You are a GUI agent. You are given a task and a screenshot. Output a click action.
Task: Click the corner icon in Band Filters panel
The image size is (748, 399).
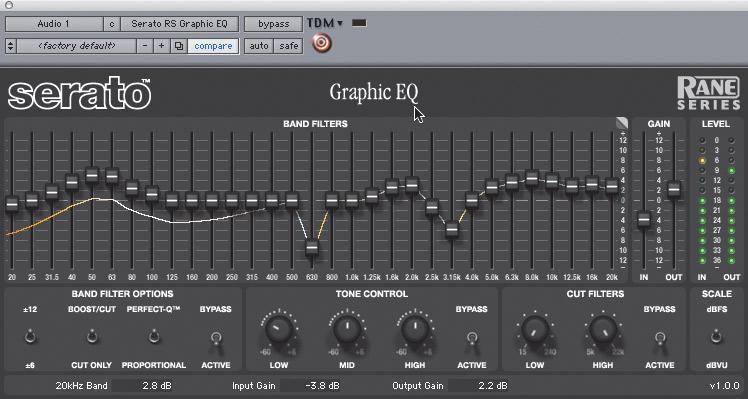click(622, 123)
